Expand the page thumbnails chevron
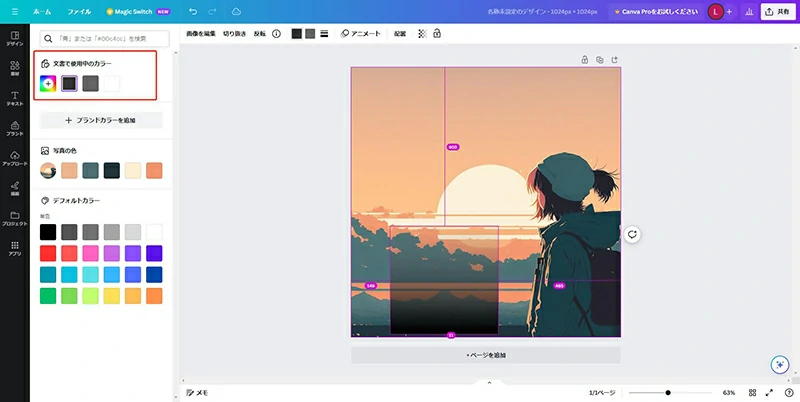This screenshot has height=402, width=800. 489,383
